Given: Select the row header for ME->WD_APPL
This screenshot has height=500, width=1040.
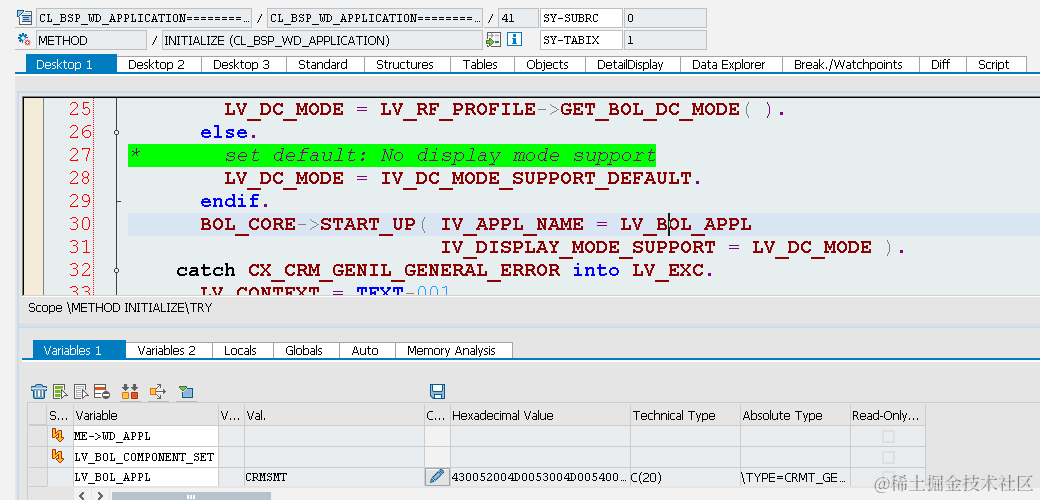Looking at the screenshot, I should tap(38, 436).
